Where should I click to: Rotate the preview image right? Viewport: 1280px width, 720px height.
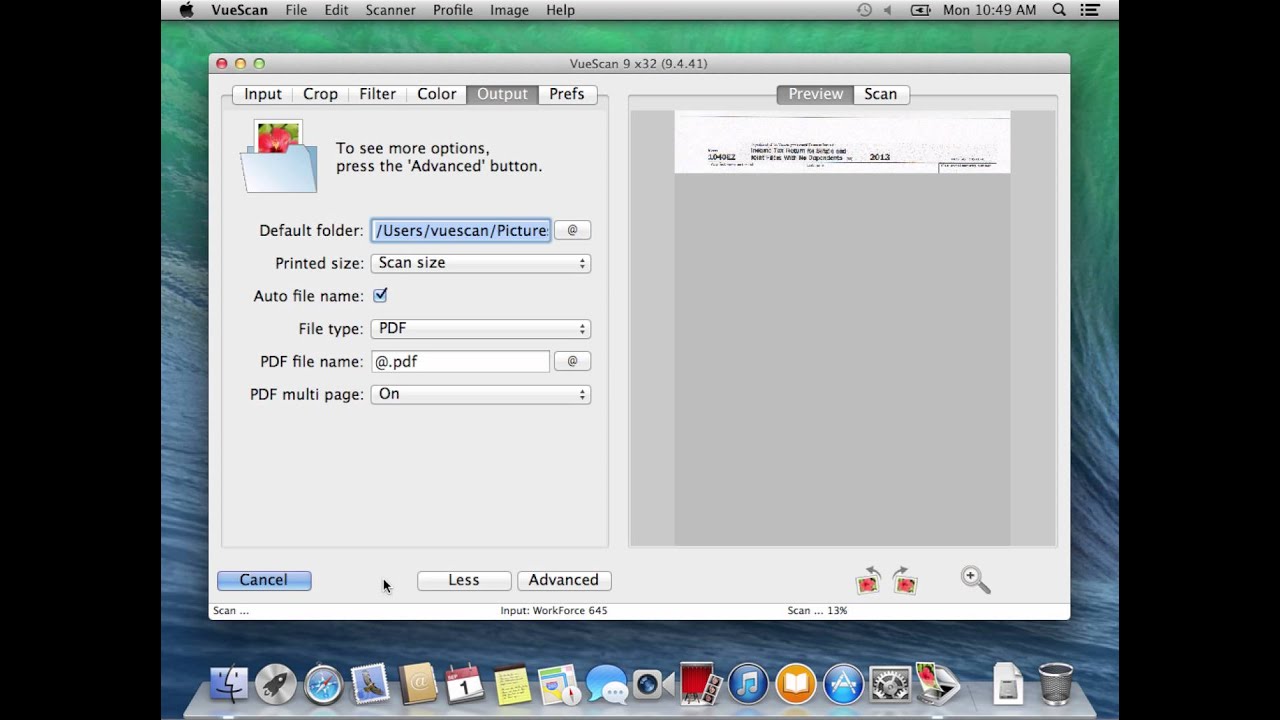coord(905,580)
